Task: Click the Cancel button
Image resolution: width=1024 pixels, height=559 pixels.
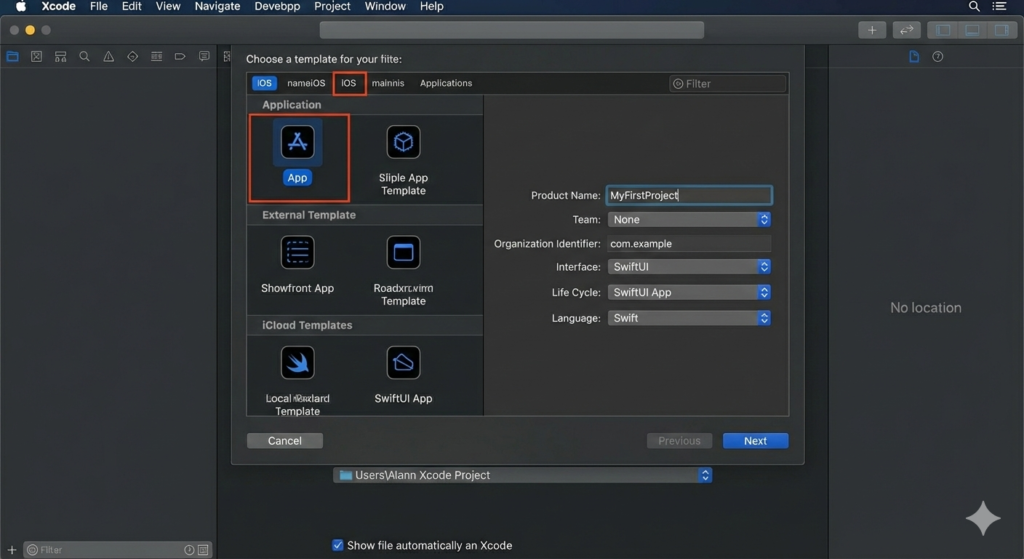Action: click(x=285, y=441)
